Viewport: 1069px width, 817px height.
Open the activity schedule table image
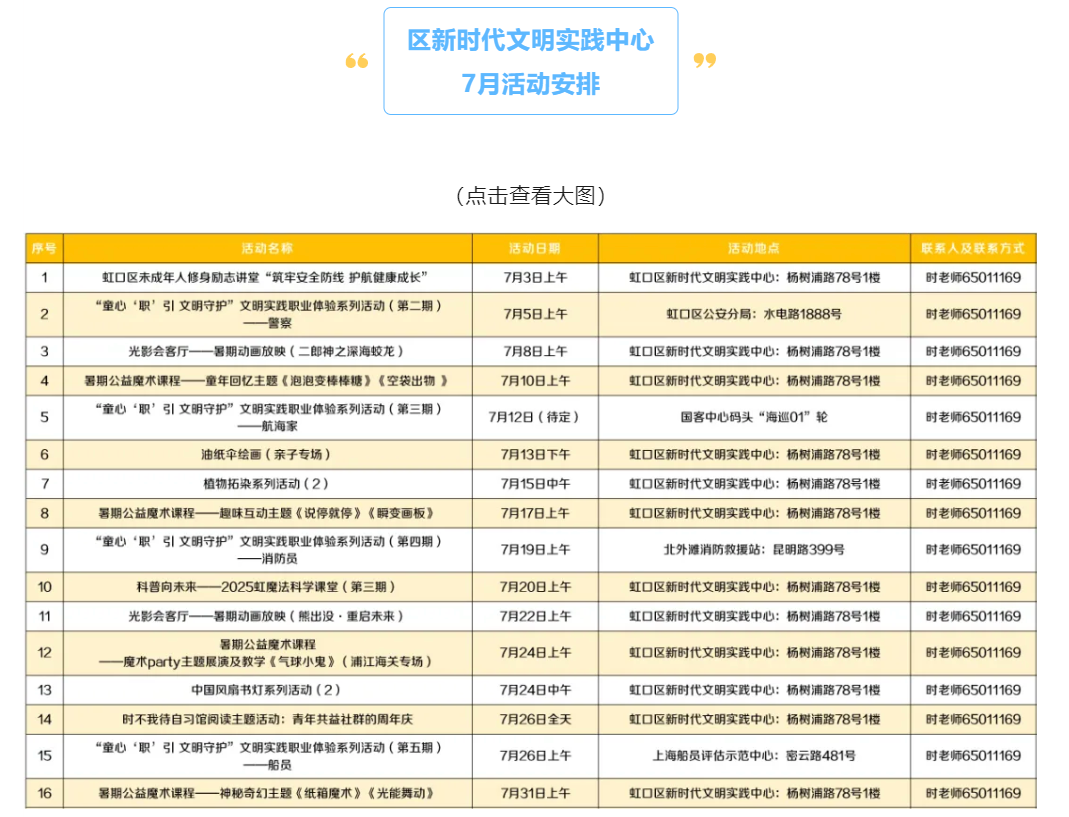coord(530,520)
